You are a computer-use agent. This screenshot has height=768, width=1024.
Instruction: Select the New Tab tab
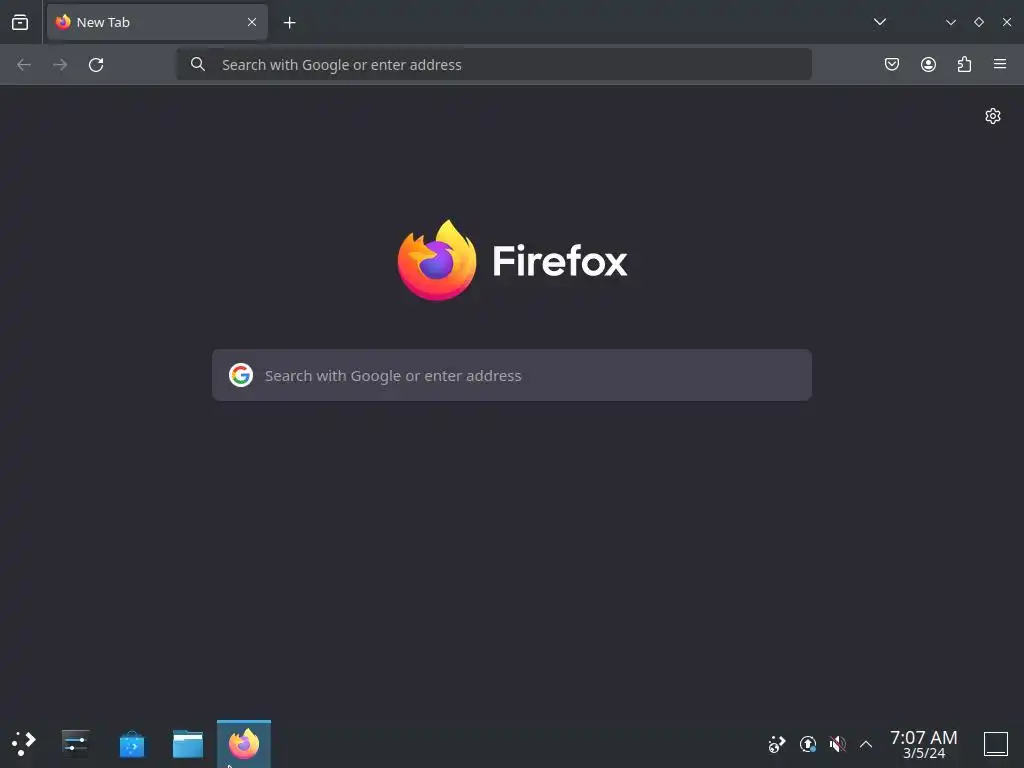coord(157,22)
